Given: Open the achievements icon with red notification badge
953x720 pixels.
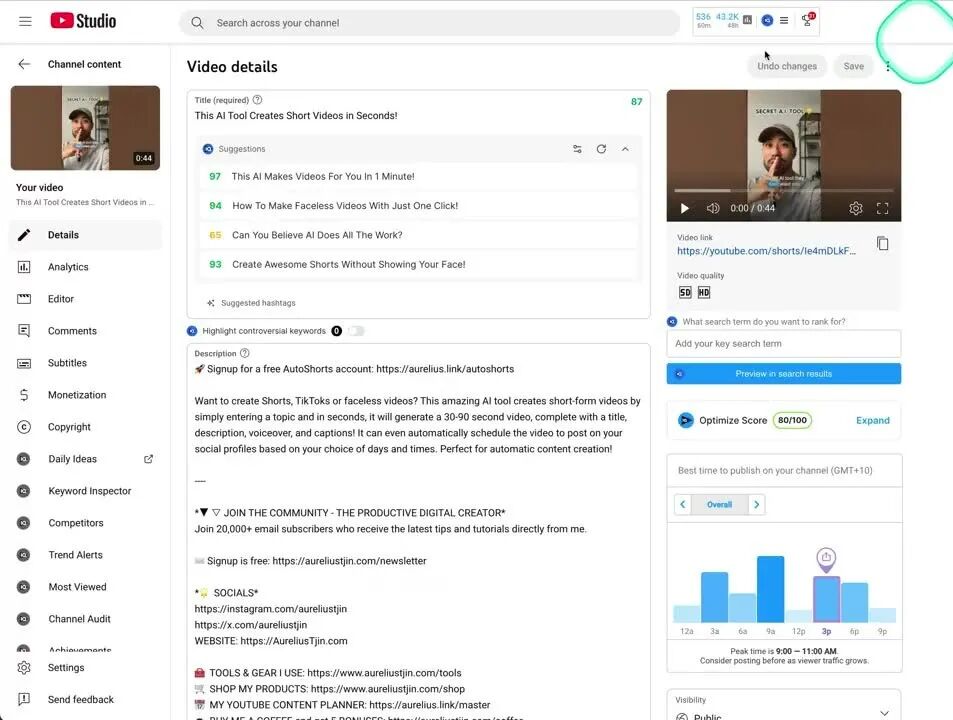Looking at the screenshot, I should [x=807, y=21].
